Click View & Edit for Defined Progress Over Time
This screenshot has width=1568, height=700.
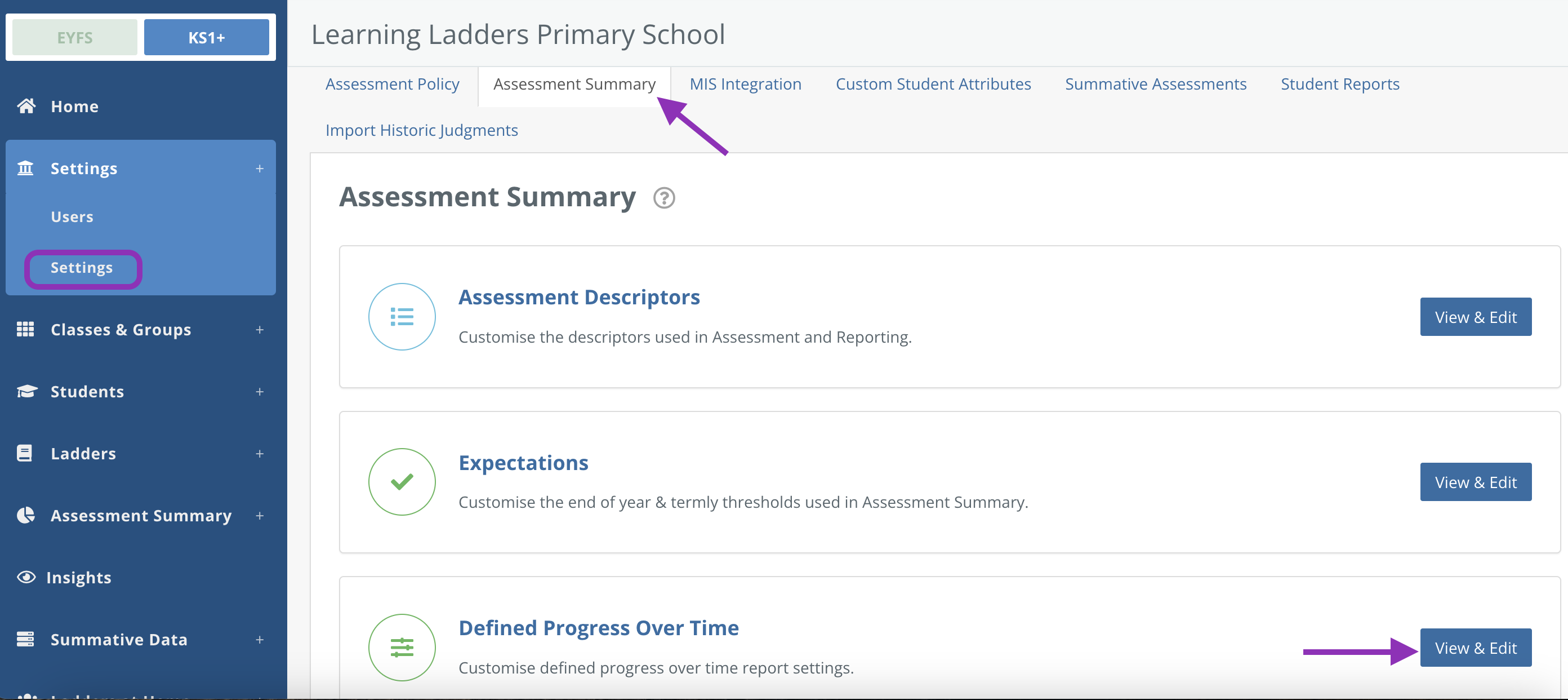click(x=1476, y=648)
